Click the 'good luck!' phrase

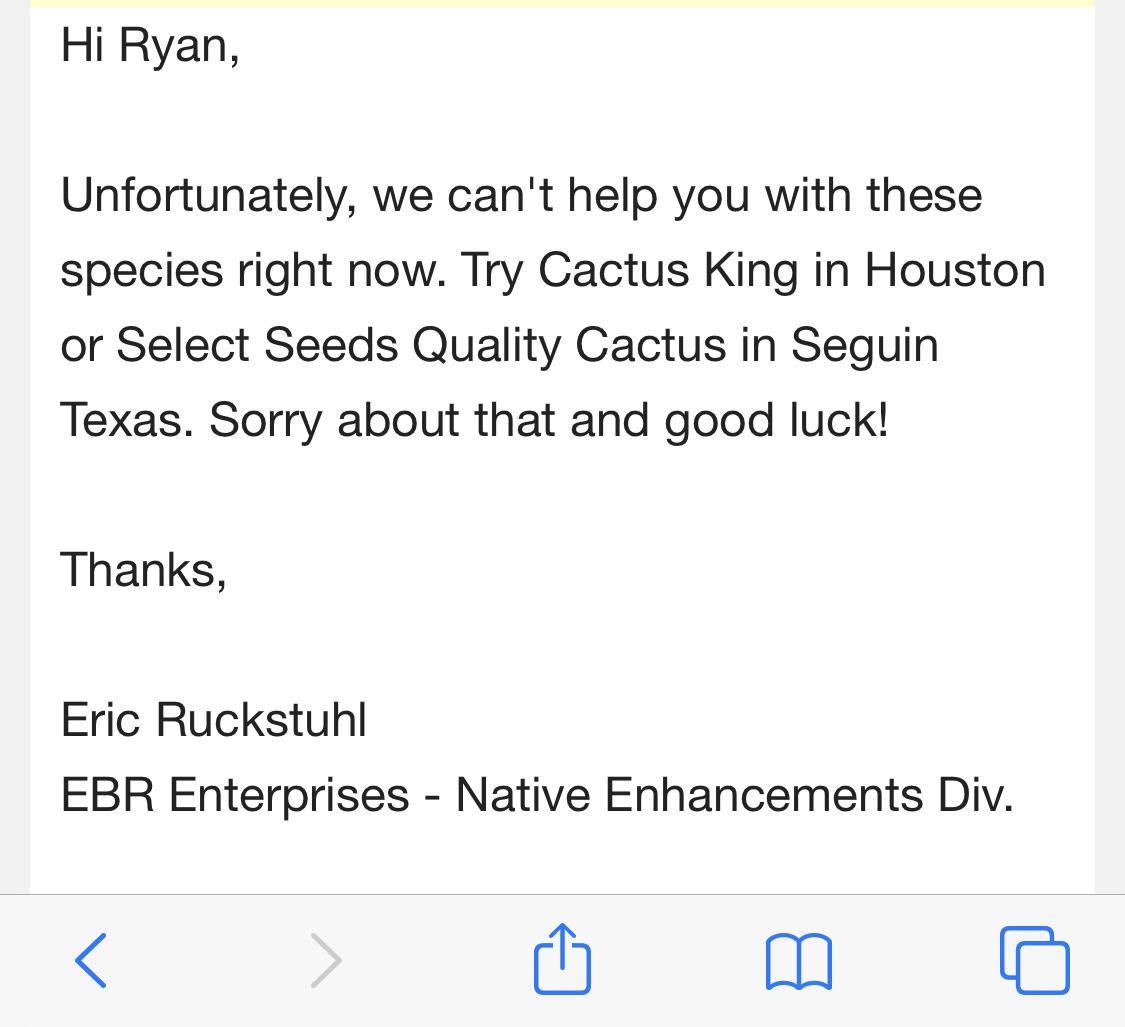tap(776, 421)
